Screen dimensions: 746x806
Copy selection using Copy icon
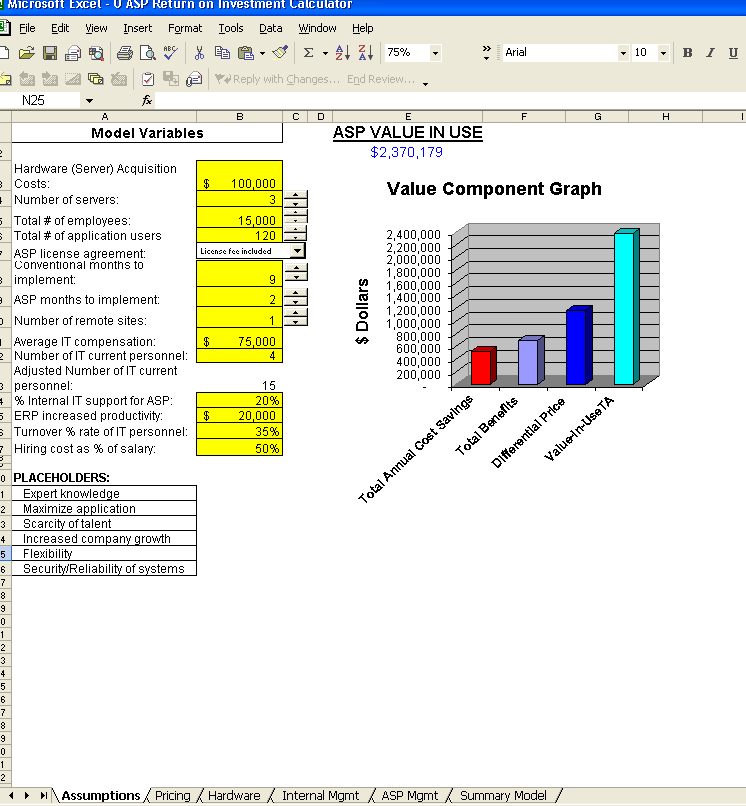click(222, 52)
